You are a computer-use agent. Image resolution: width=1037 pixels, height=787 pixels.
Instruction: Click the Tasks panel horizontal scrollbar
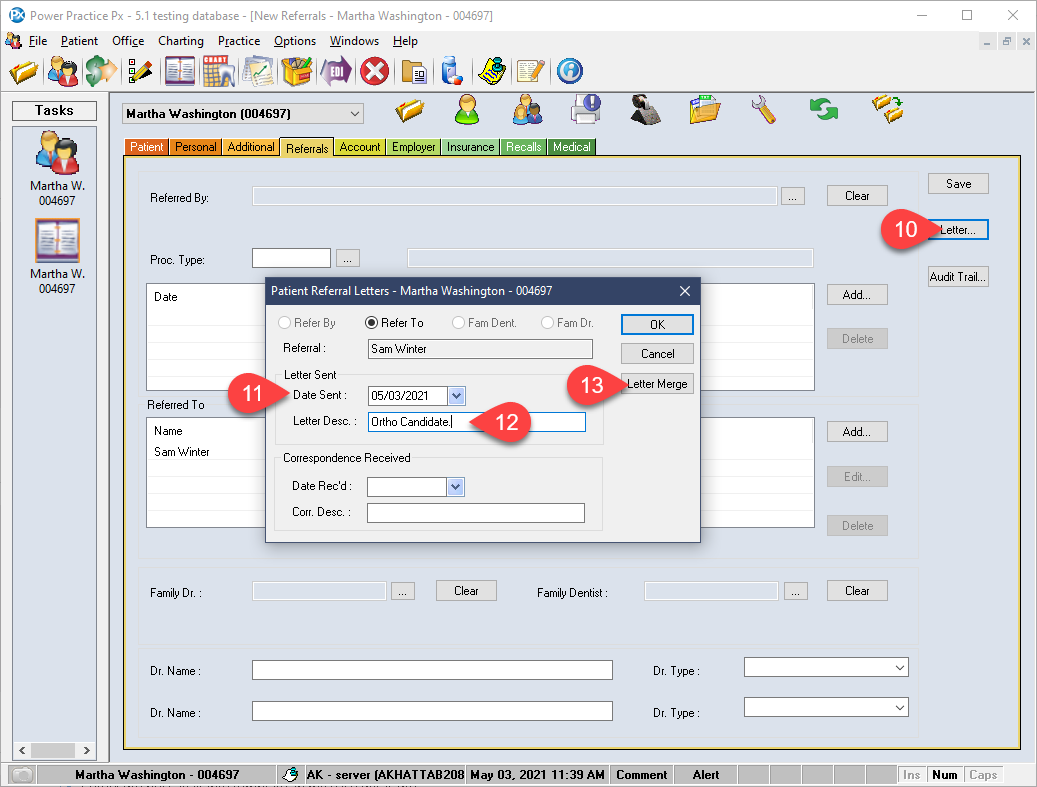point(54,750)
